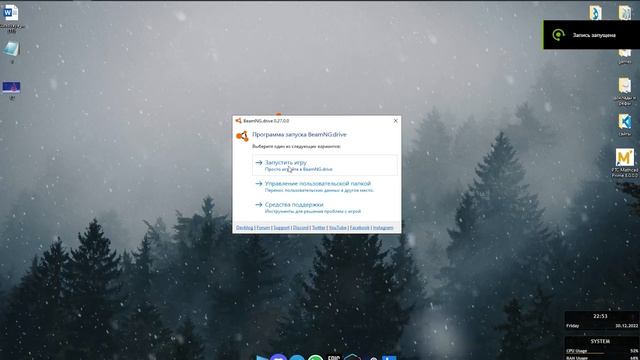Open the Forum link in launcher
The image size is (640, 360).
click(x=263, y=228)
